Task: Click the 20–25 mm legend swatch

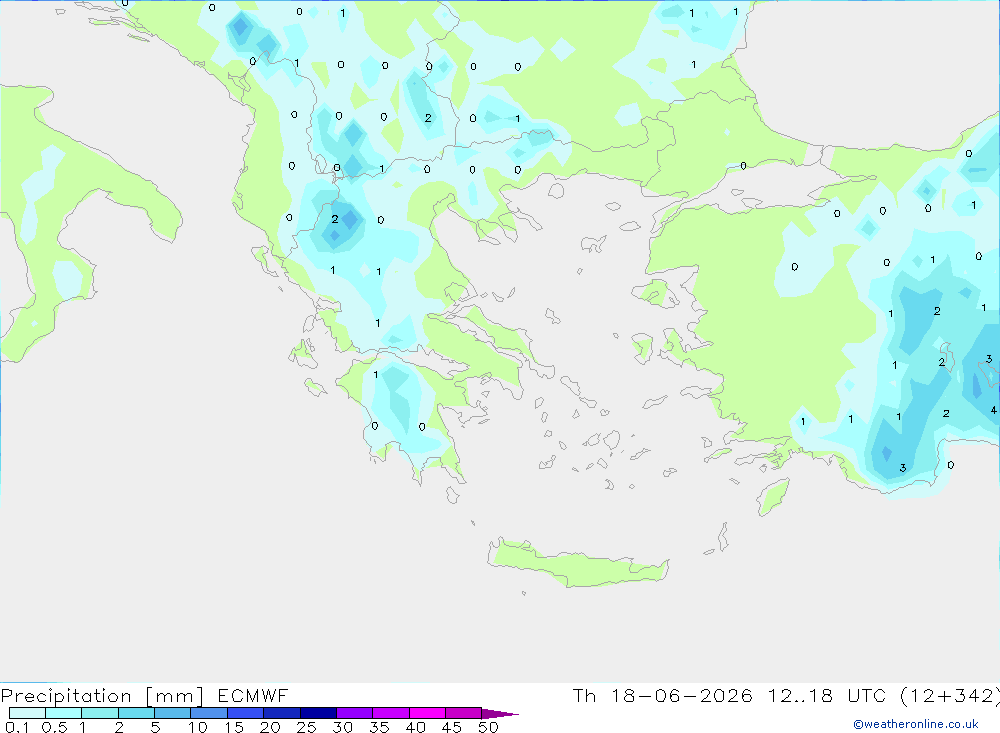Action: [x=282, y=713]
